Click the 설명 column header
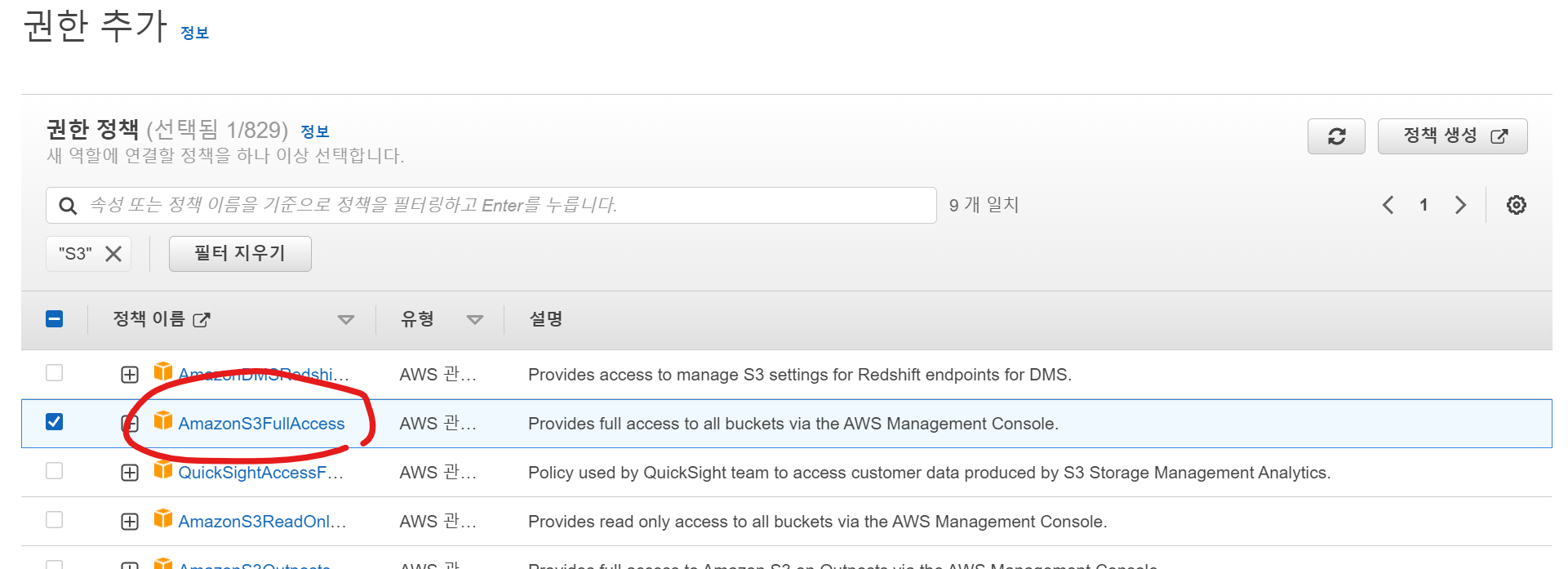The height and width of the screenshot is (569, 1568). coord(546,319)
